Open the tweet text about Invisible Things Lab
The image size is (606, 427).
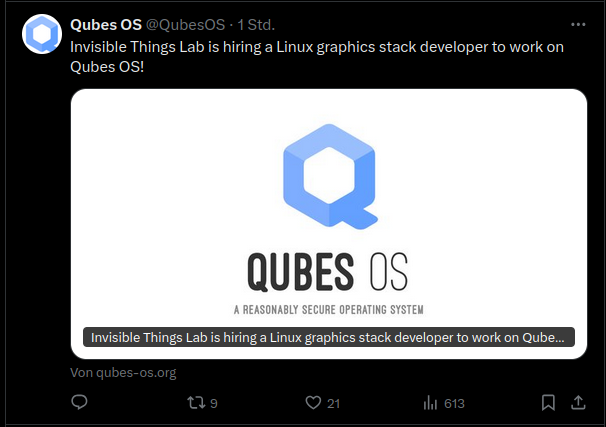tap(317, 57)
